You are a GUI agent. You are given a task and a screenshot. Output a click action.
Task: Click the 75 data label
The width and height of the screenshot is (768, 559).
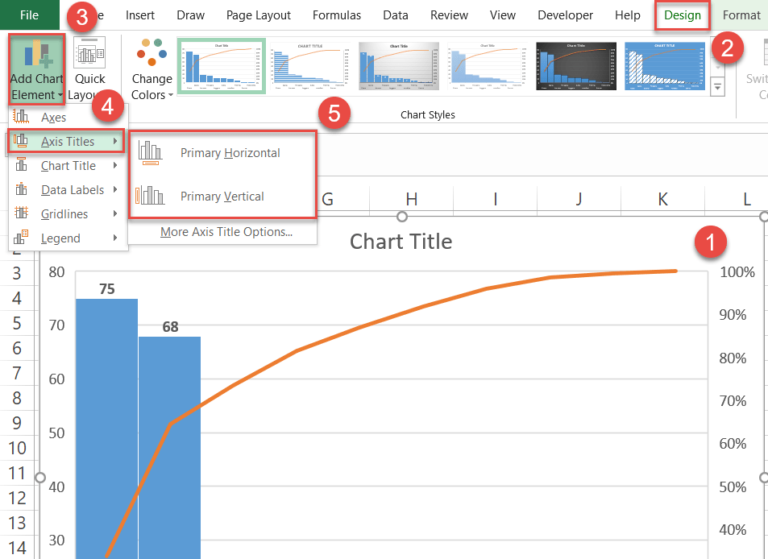point(107,289)
